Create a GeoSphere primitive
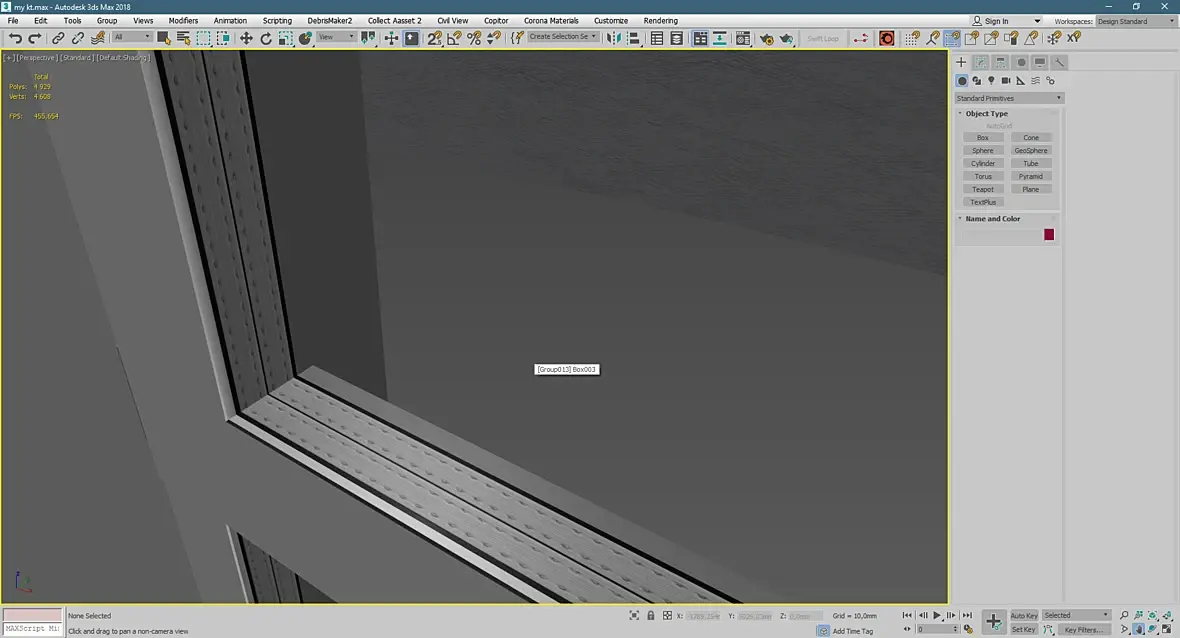Screen dimensions: 1180x638 [x=1031, y=150]
